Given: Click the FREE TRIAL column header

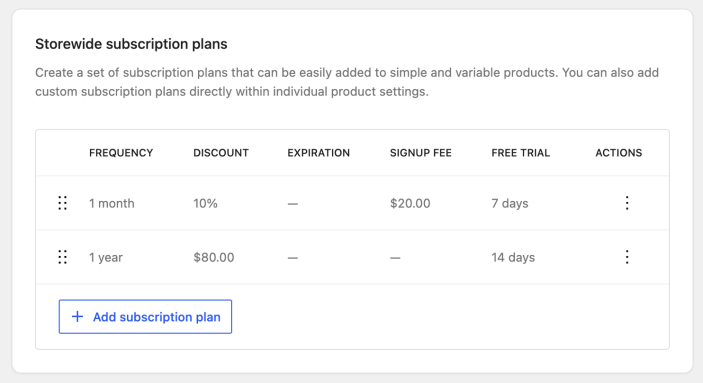Looking at the screenshot, I should (x=521, y=153).
